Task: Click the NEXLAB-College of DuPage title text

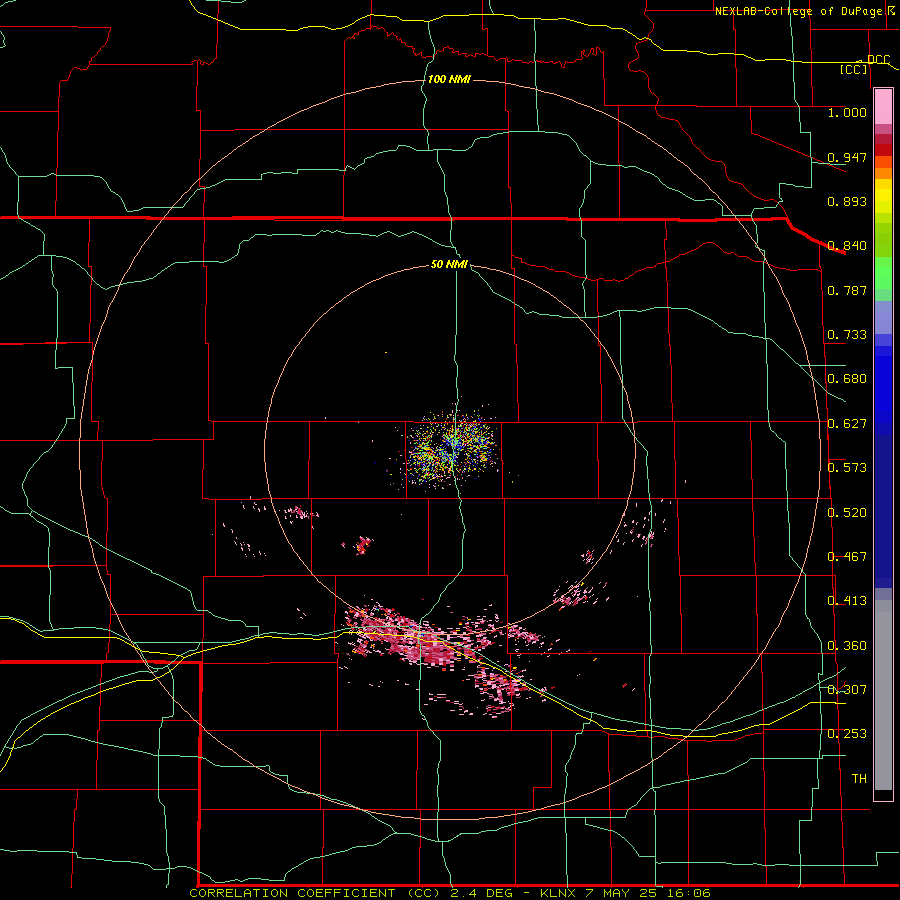Action: (798, 11)
